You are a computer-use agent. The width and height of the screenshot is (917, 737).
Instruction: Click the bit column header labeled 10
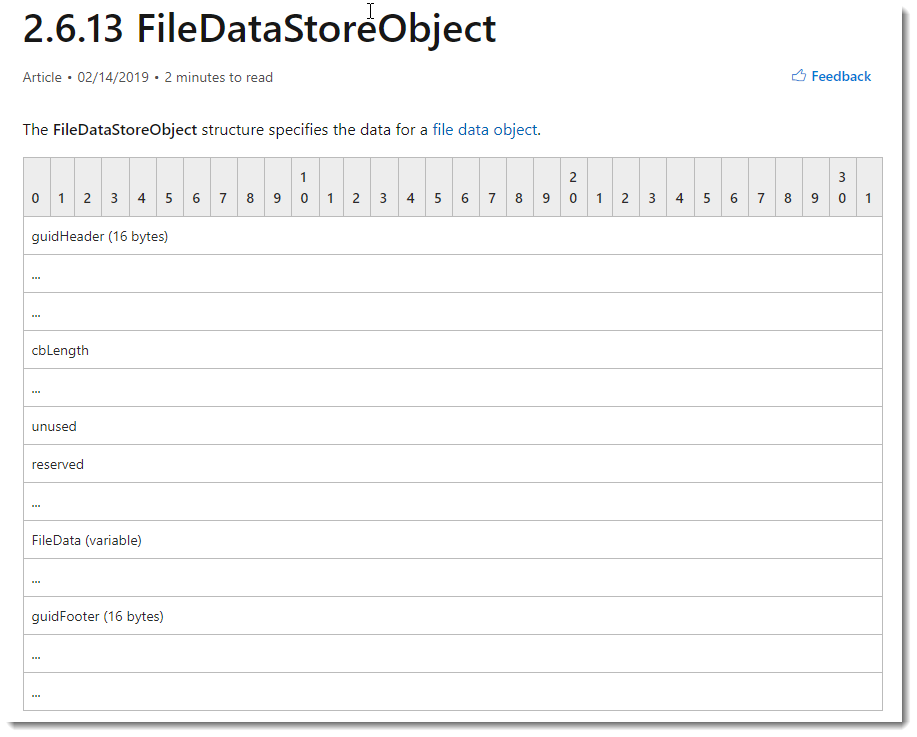(303, 187)
